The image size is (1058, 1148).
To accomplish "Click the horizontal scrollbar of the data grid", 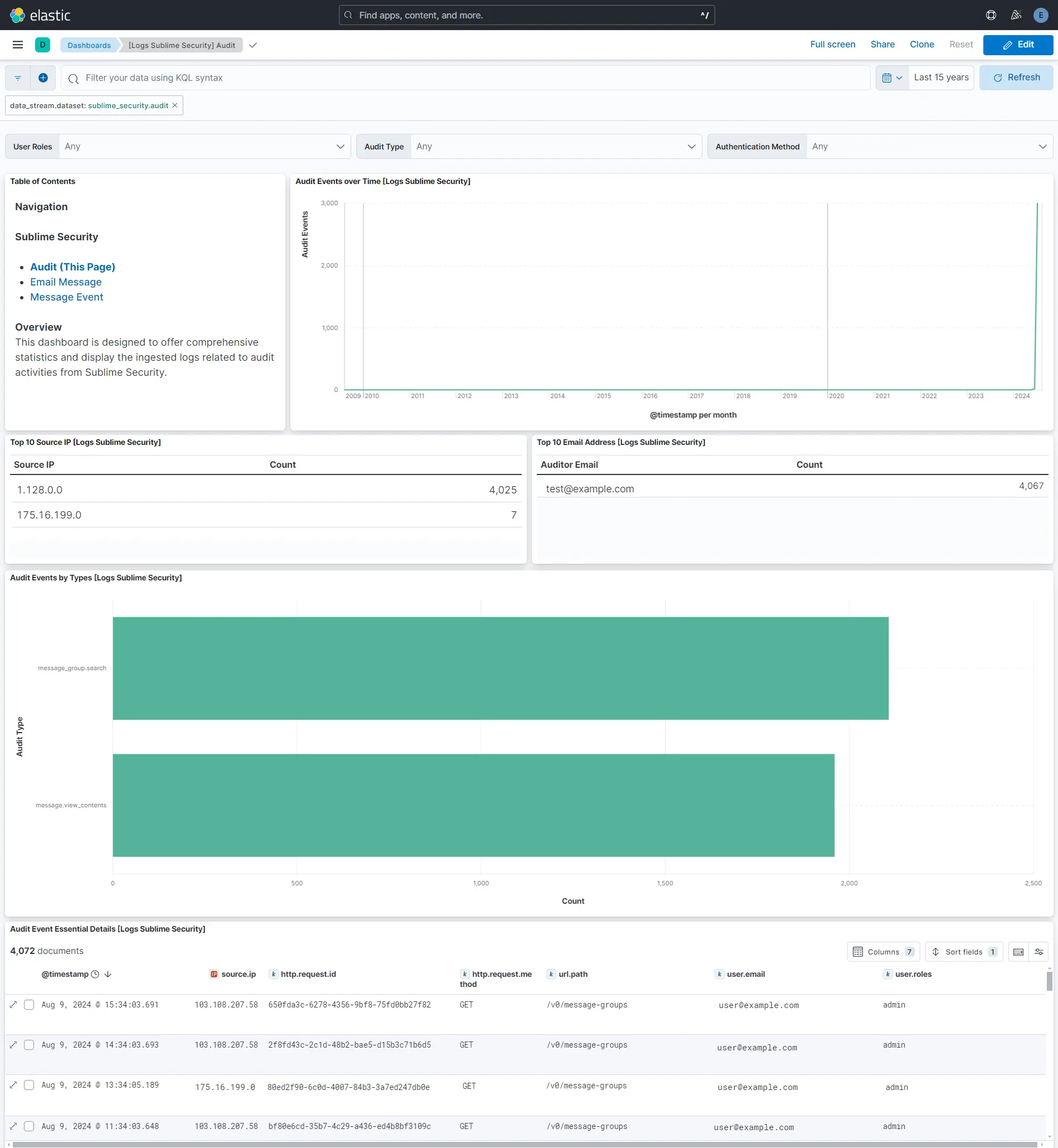I will tap(524, 1144).
